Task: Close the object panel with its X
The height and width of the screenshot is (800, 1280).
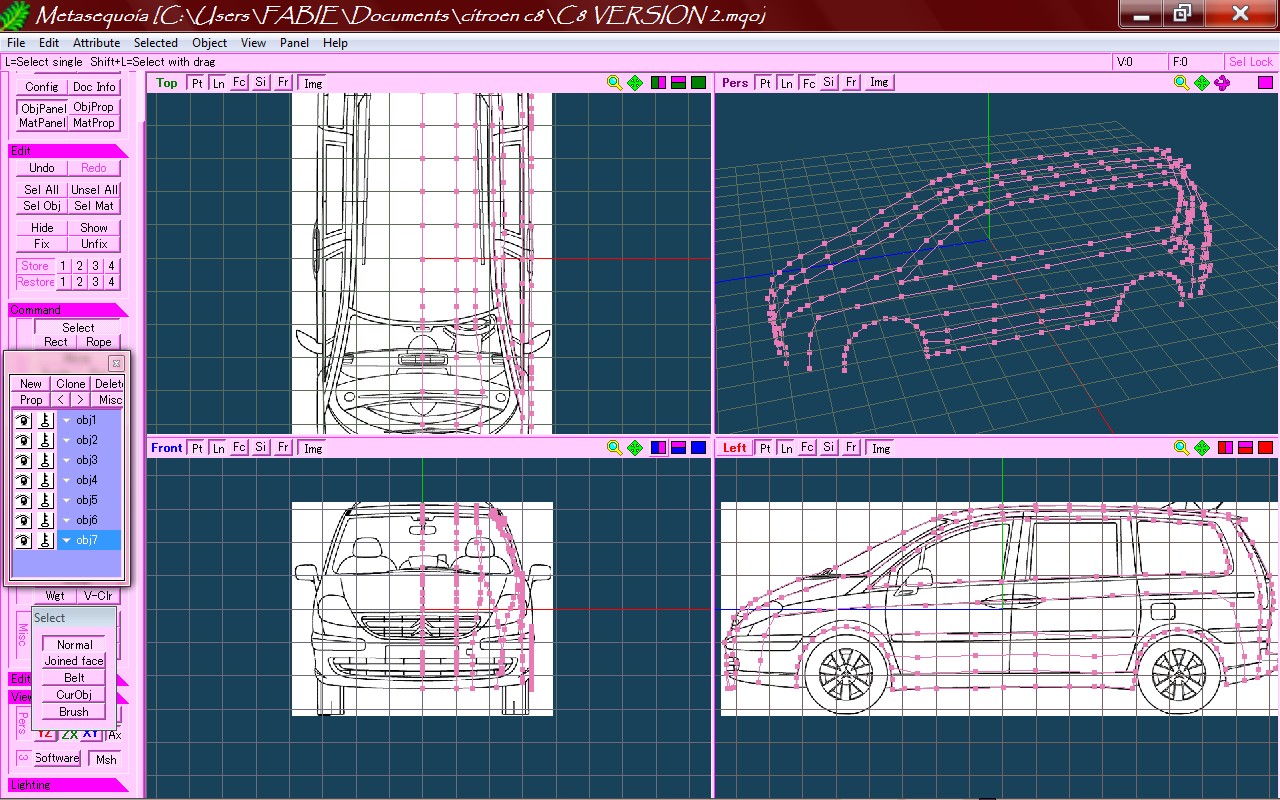Action: point(116,363)
